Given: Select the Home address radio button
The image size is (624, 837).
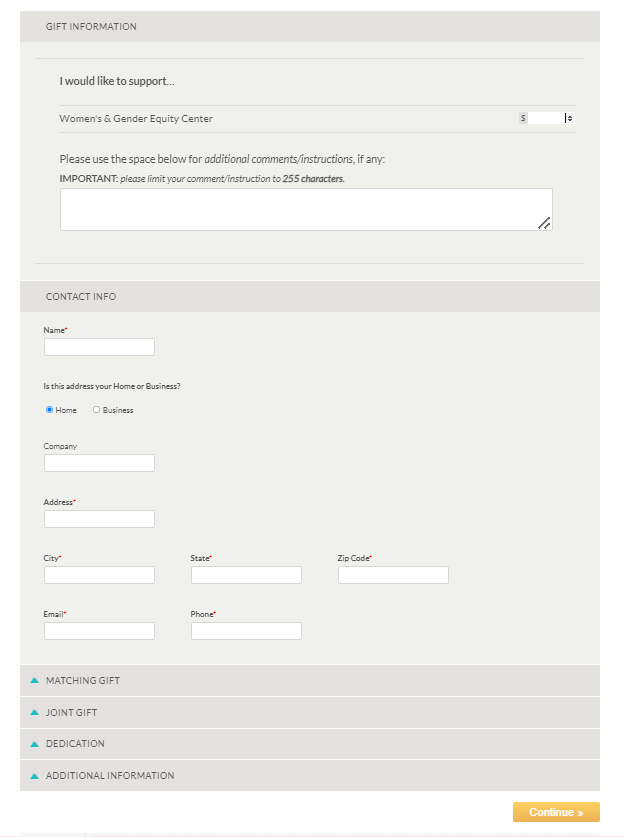Looking at the screenshot, I should (x=49, y=409).
